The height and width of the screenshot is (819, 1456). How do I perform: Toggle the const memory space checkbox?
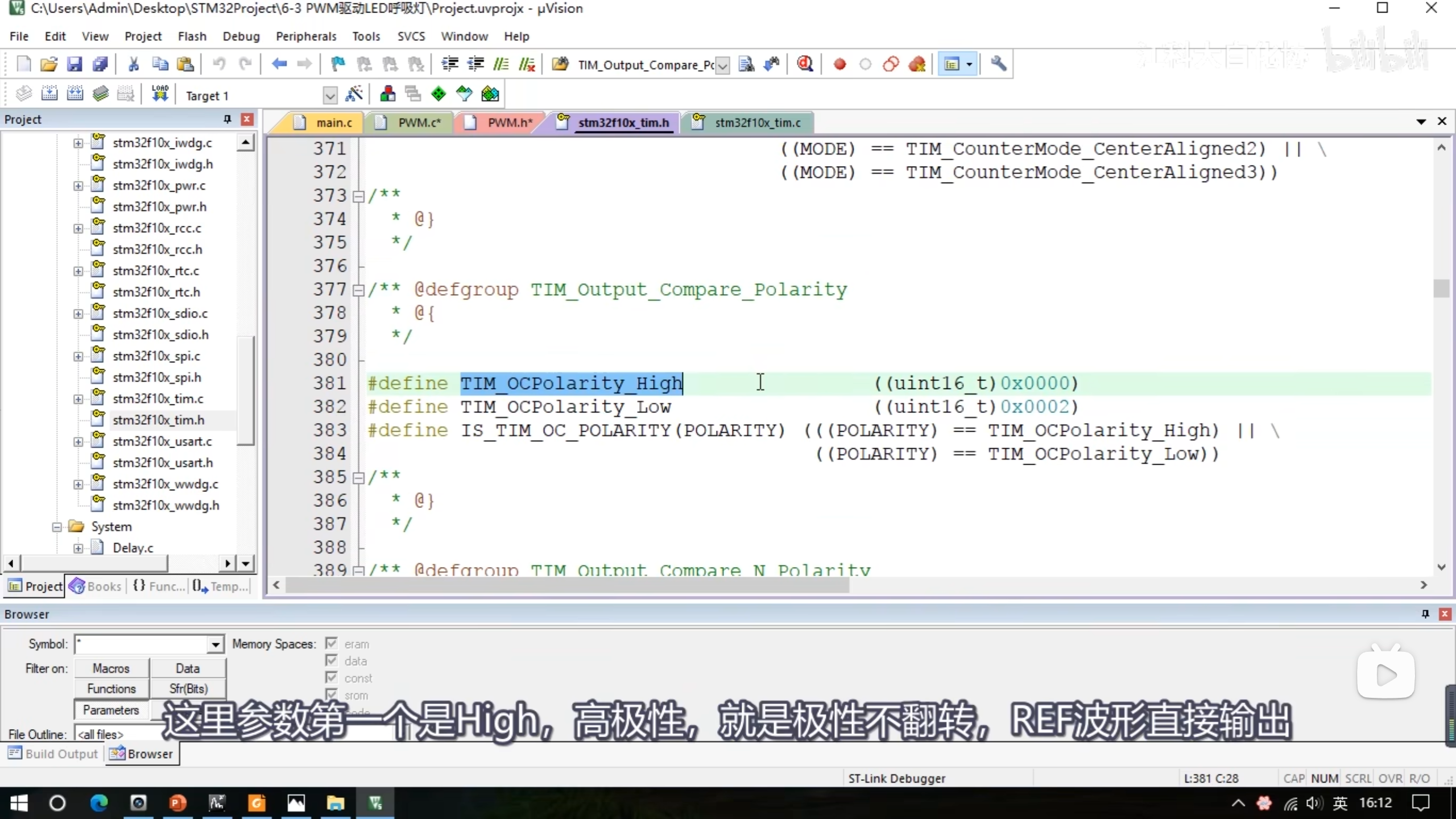(332, 677)
